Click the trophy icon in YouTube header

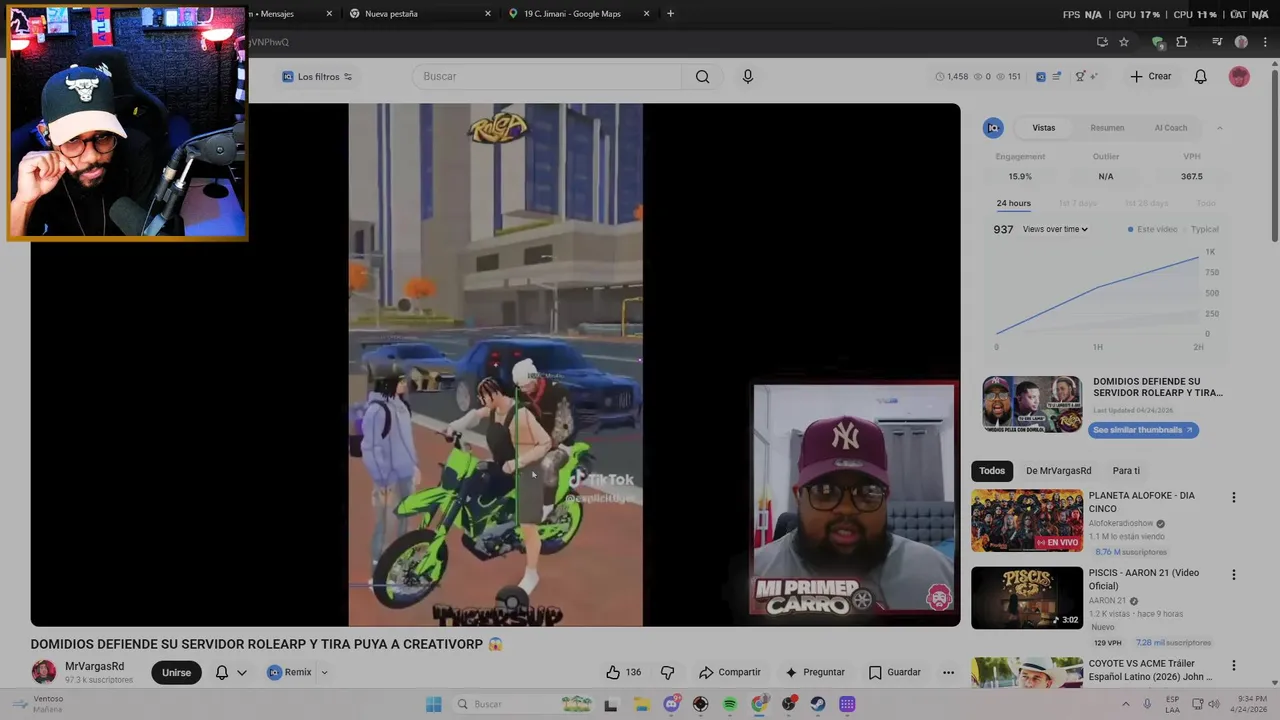coord(1080,77)
